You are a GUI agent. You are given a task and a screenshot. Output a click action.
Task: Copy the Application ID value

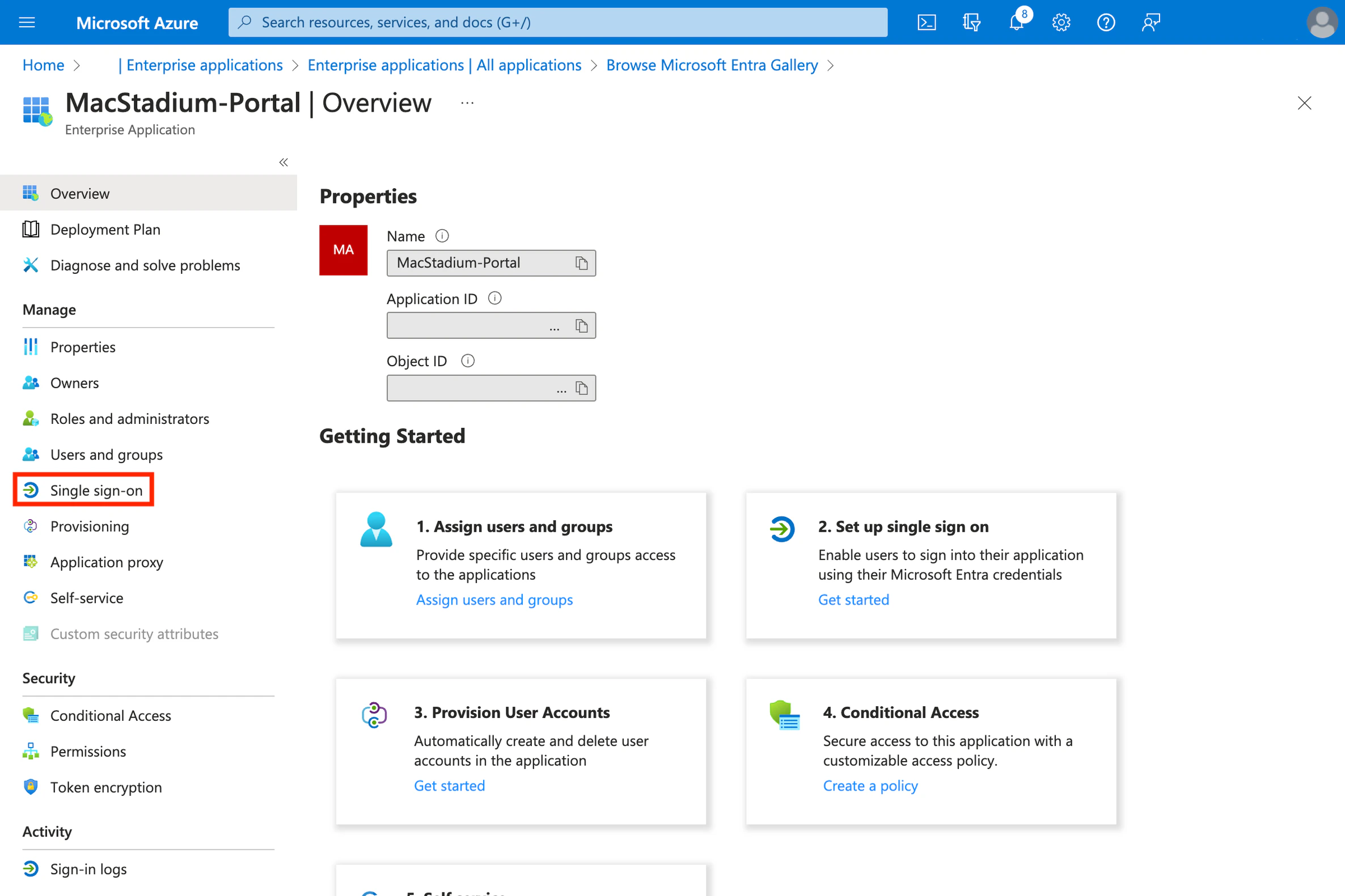581,326
